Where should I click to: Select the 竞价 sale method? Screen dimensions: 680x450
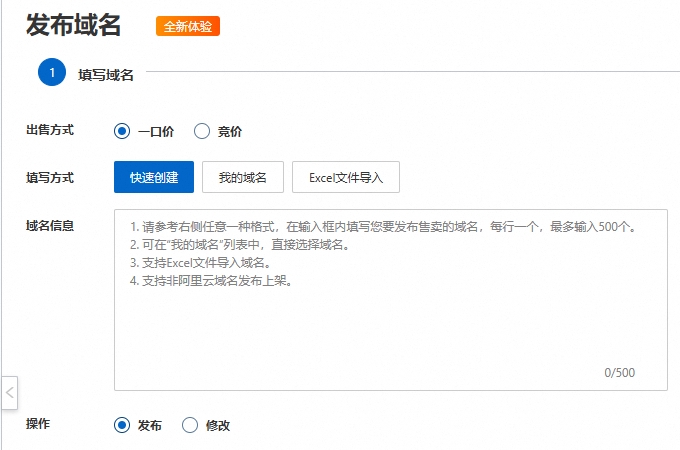[202, 131]
